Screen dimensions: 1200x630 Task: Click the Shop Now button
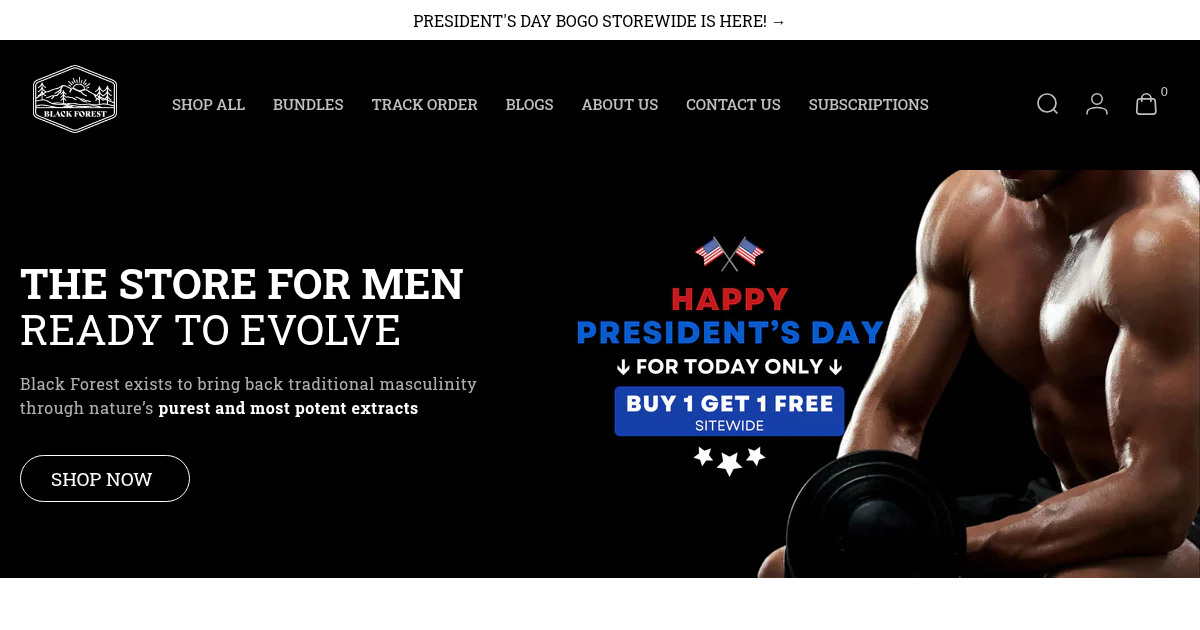(x=105, y=479)
